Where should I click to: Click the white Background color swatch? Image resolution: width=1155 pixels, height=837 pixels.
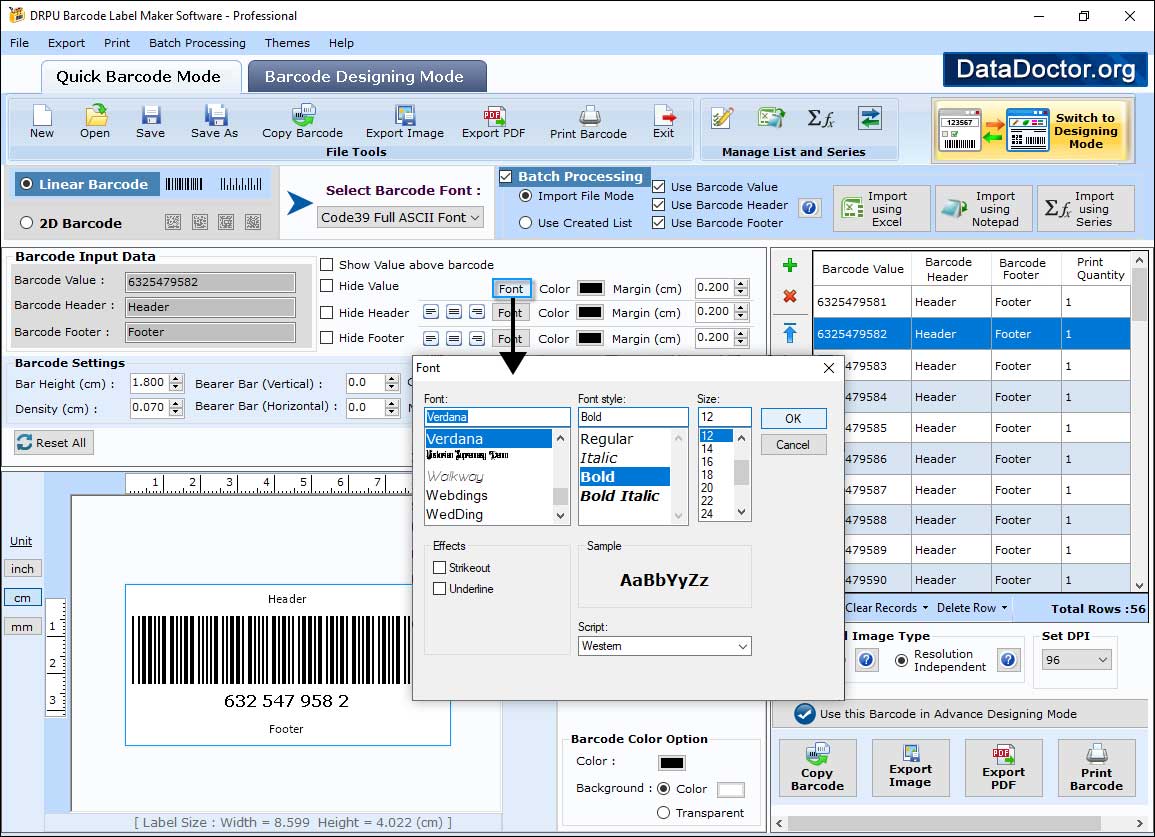731,790
